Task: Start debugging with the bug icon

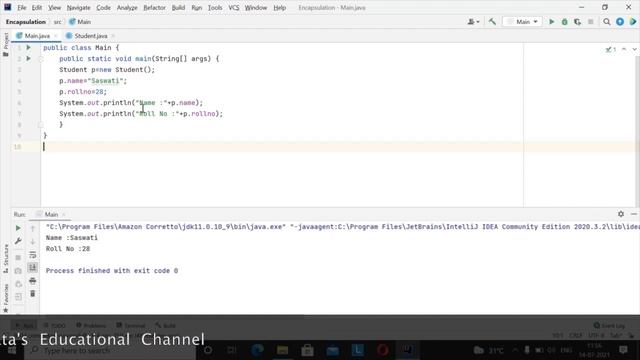Action: pyautogui.click(x=564, y=22)
